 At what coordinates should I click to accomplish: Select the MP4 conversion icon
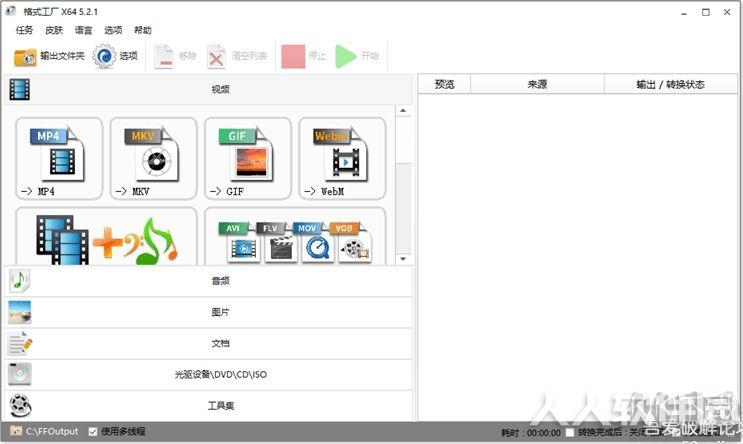tap(59, 158)
